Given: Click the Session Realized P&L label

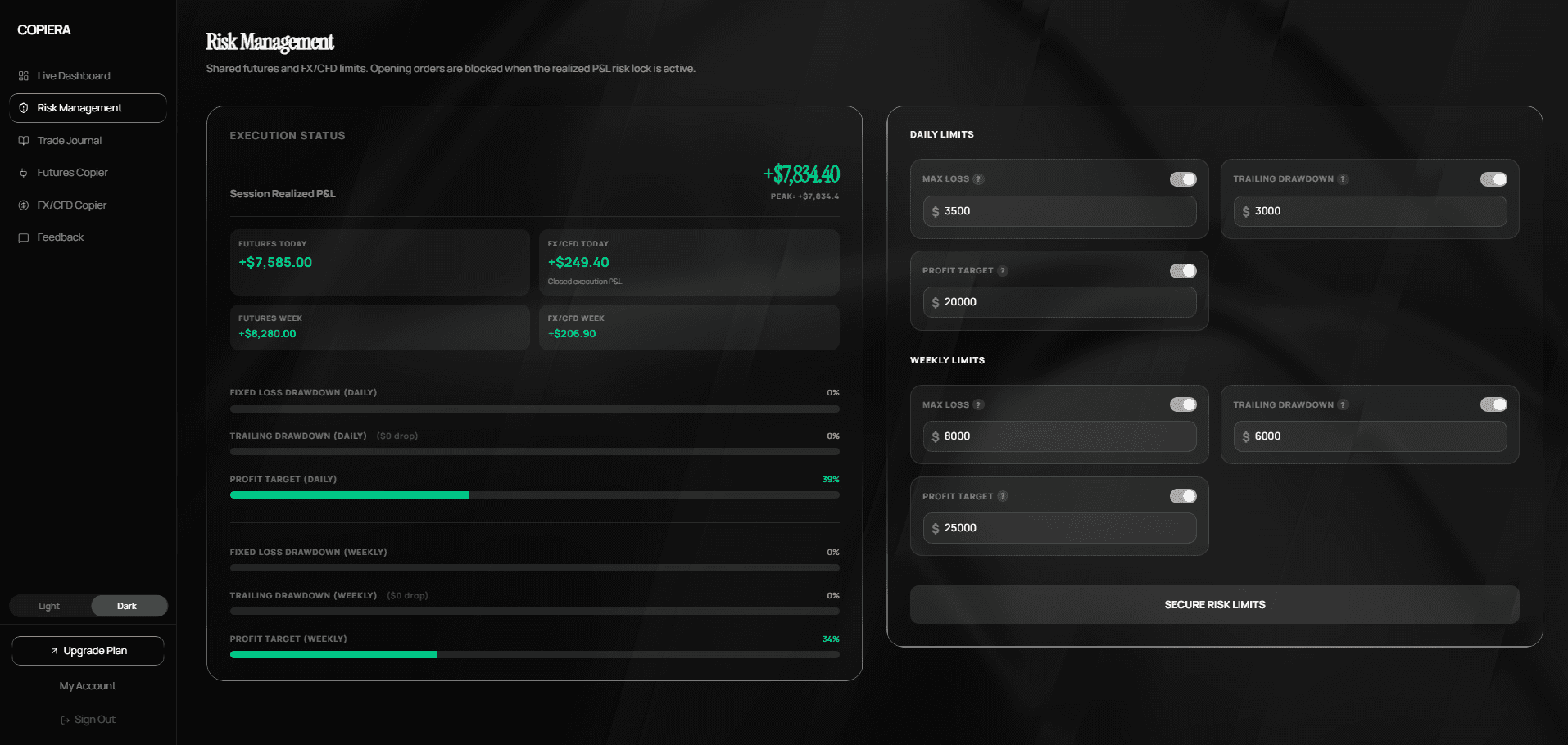Looking at the screenshot, I should [x=283, y=194].
